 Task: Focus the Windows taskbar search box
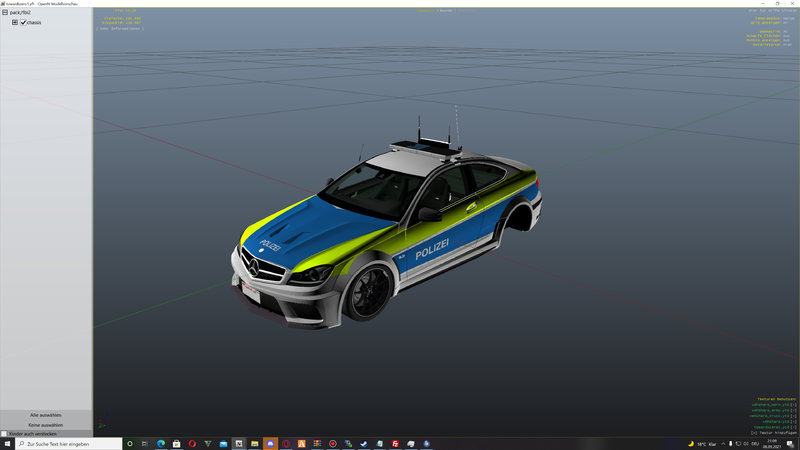[69, 444]
